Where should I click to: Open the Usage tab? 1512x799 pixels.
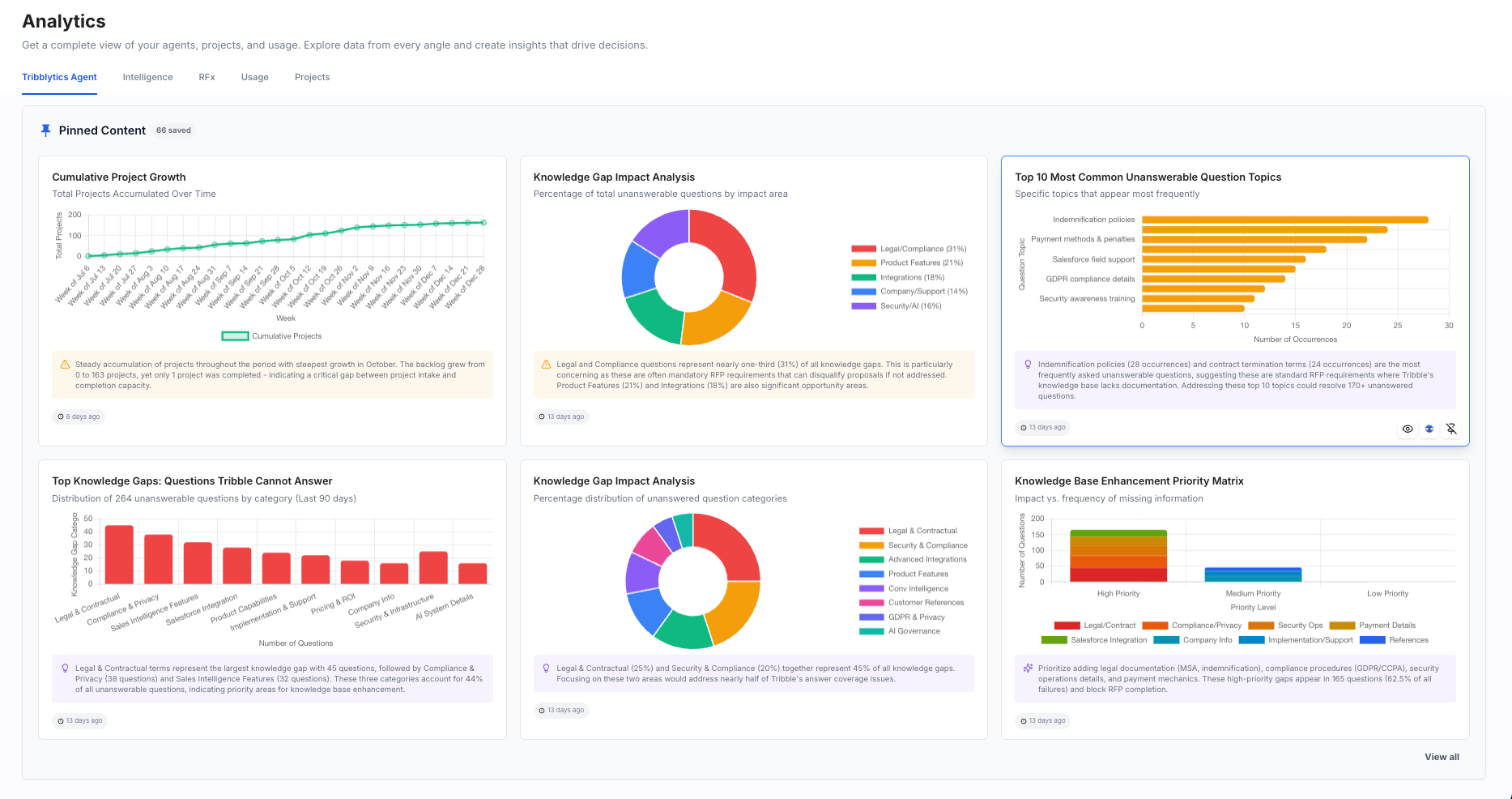coord(254,77)
